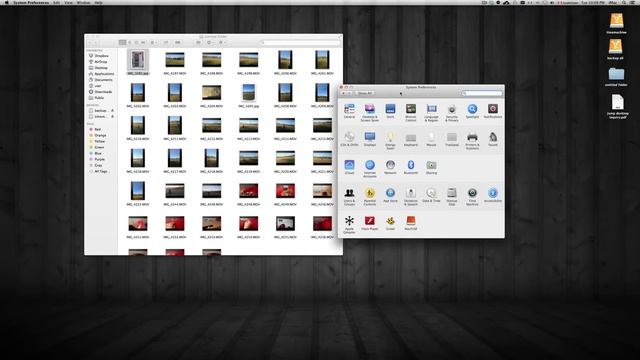Open the General preferences pane
The width and height of the screenshot is (640, 360).
(x=349, y=111)
